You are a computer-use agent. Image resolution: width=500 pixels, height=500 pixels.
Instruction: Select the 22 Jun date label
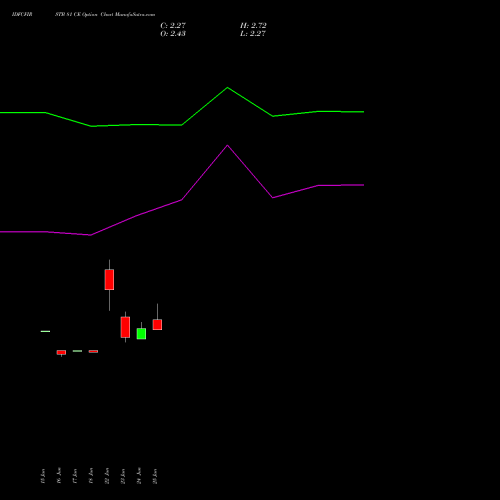(x=107, y=476)
